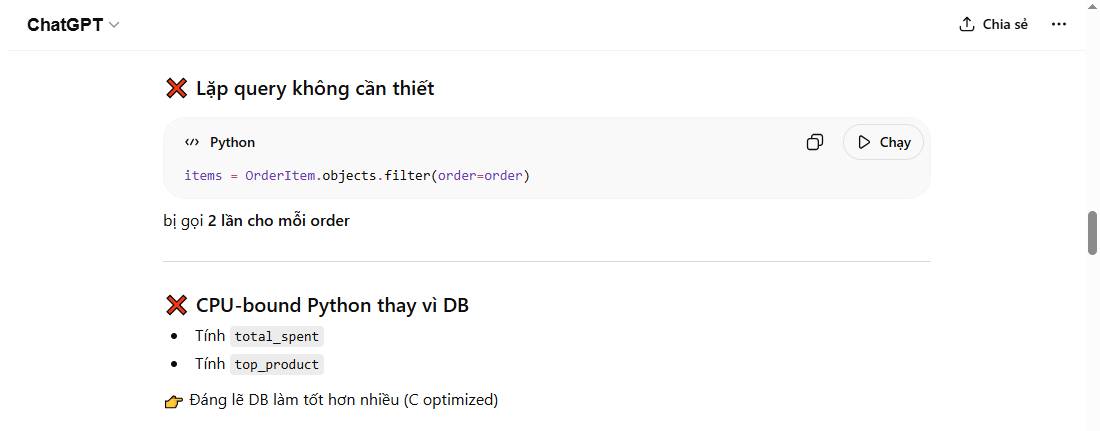Click the chevron beside the ChatGPT title
Image resolution: width=1100 pixels, height=431 pixels.
tap(114, 25)
